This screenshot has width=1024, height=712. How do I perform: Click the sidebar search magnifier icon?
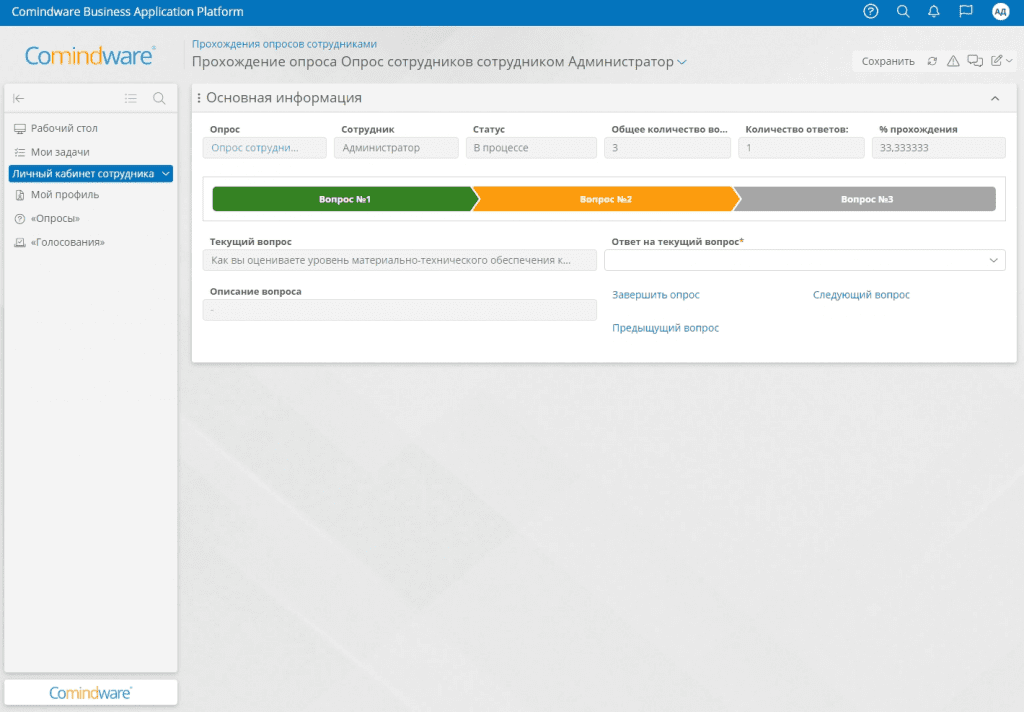point(159,98)
